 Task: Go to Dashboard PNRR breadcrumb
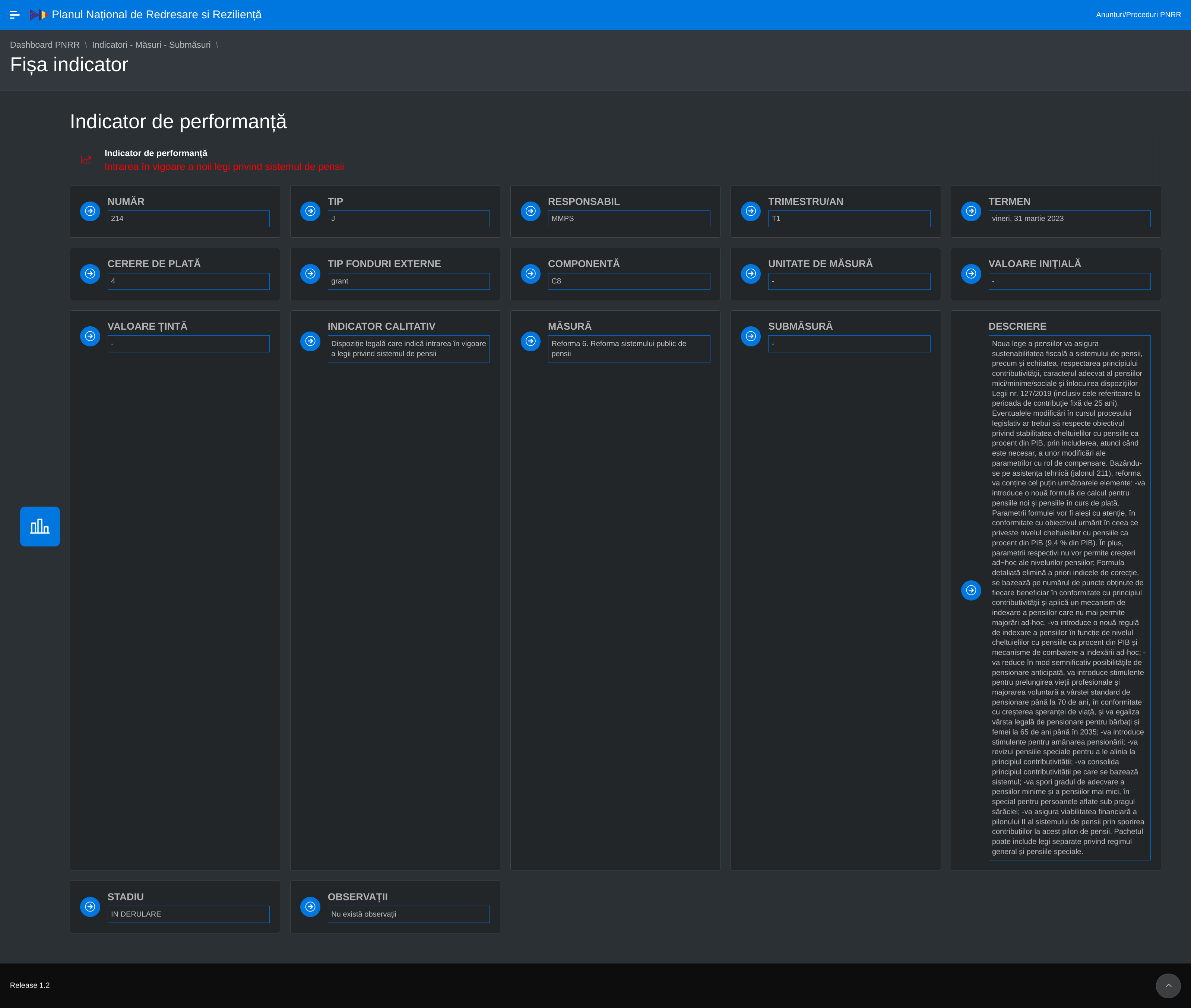point(45,45)
